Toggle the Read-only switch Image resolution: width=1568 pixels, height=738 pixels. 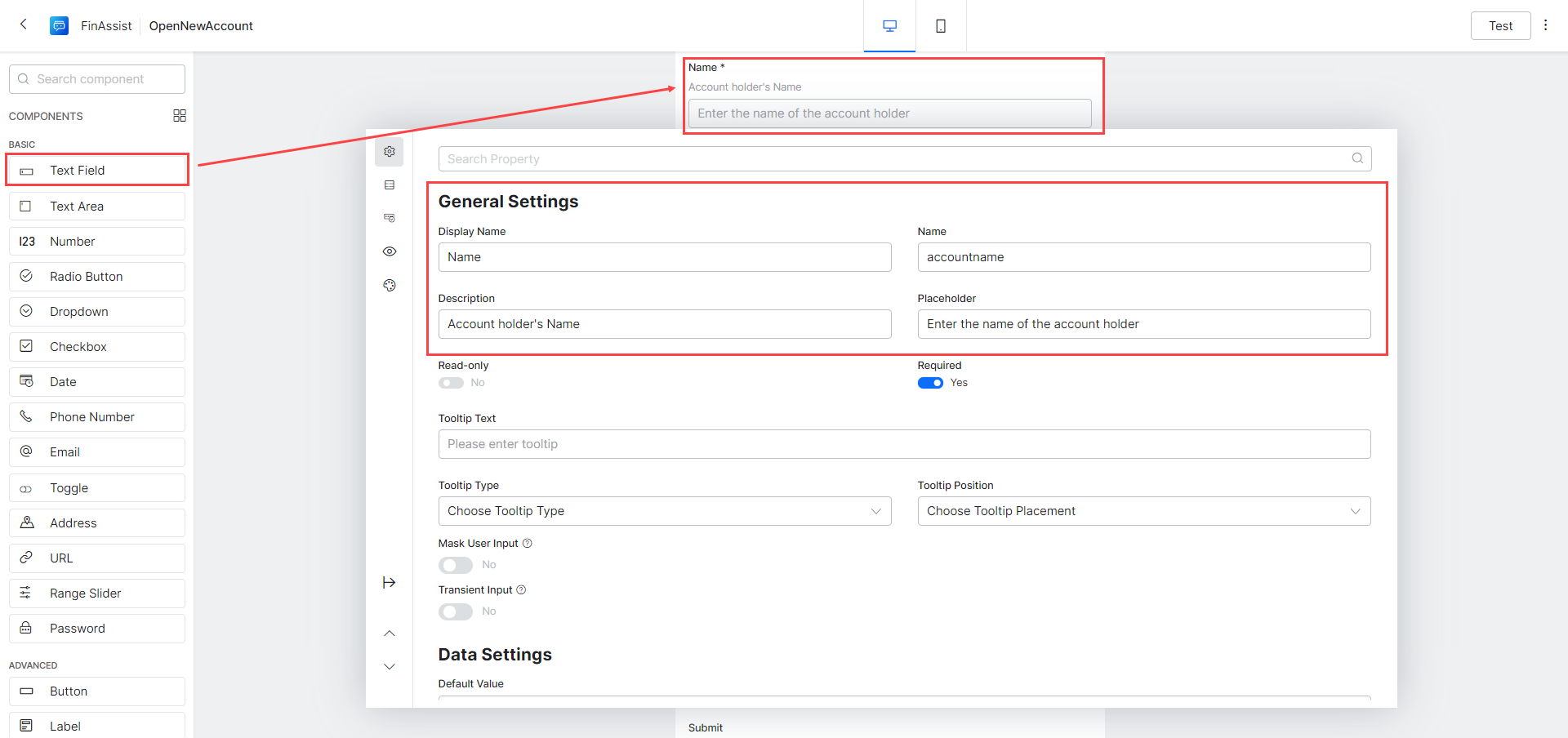[451, 383]
